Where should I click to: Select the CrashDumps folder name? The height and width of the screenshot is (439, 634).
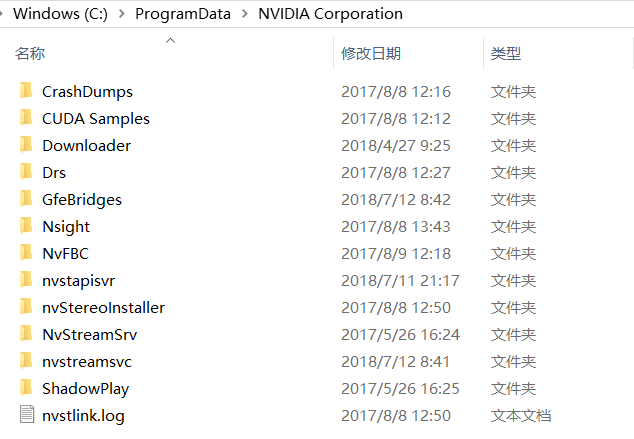87,92
